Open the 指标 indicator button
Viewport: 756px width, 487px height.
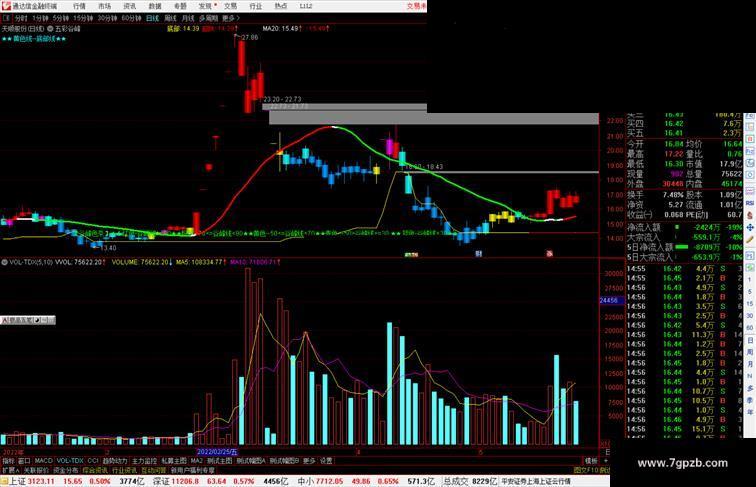(8, 461)
